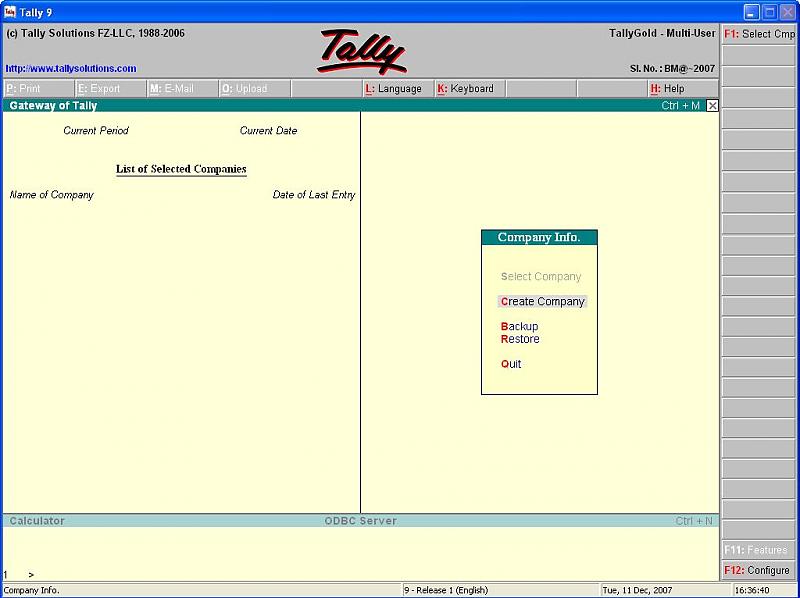Viewport: 800px width, 598px height.
Task: Click the E: Export button
Action: tap(111, 88)
